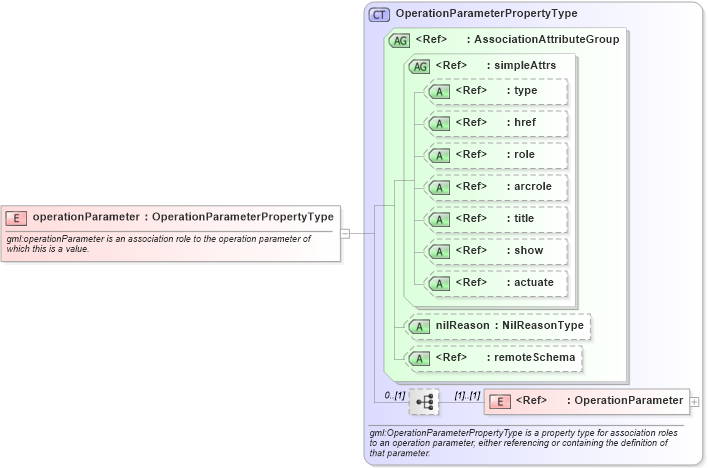Click the AG icon beside AssociationAttributeGroup
Screen dimensions: 708x468
coord(399,41)
